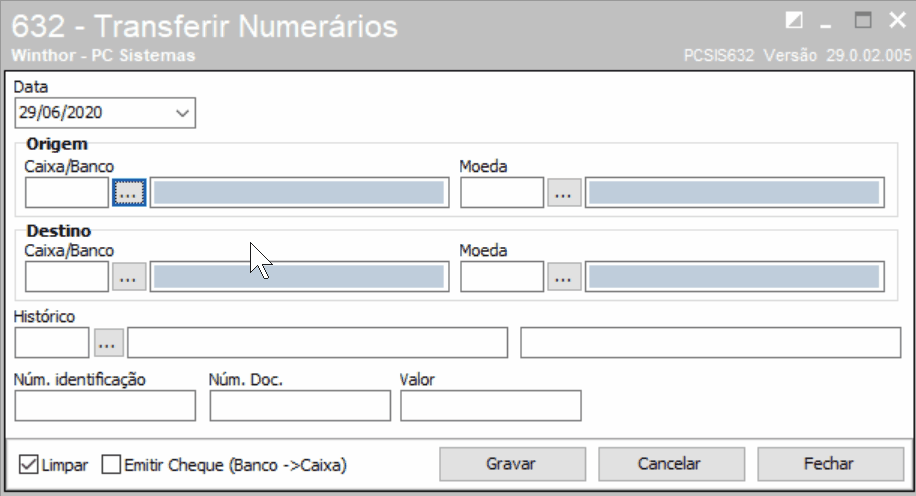The image size is (916, 496).
Task: Click the Gravar button
Action: tap(512, 464)
